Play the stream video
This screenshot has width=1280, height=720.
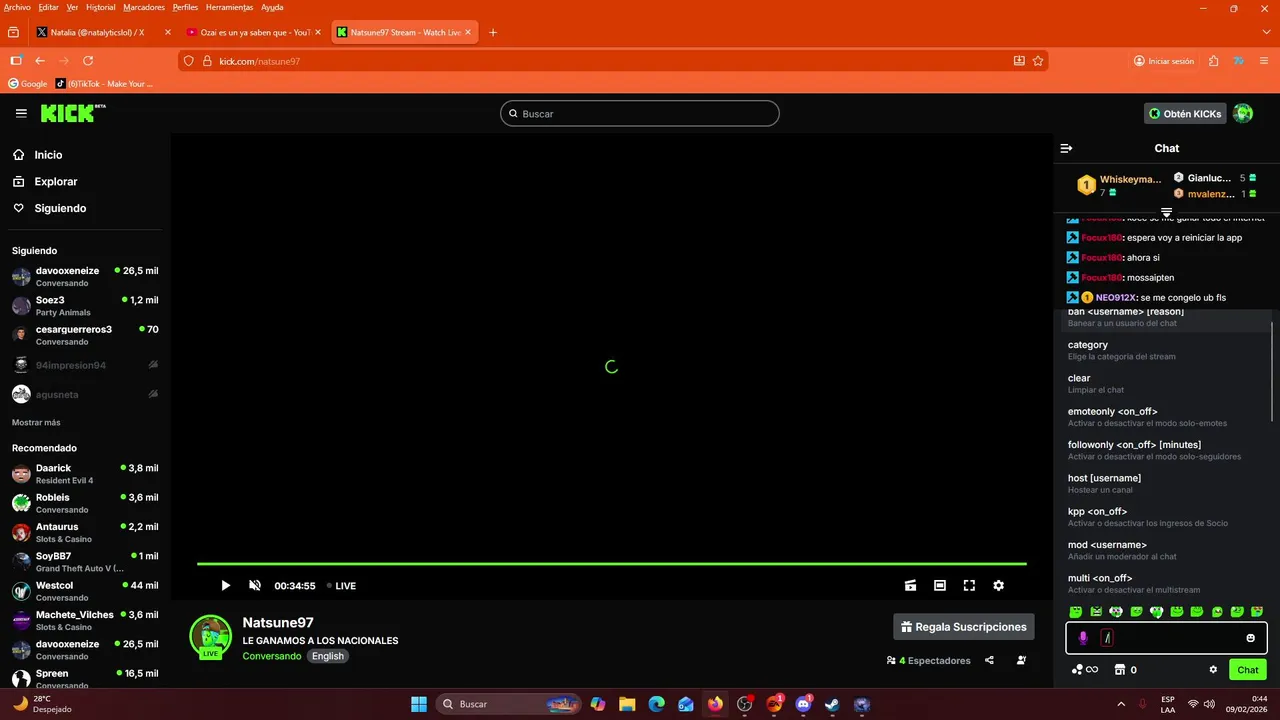[225, 586]
